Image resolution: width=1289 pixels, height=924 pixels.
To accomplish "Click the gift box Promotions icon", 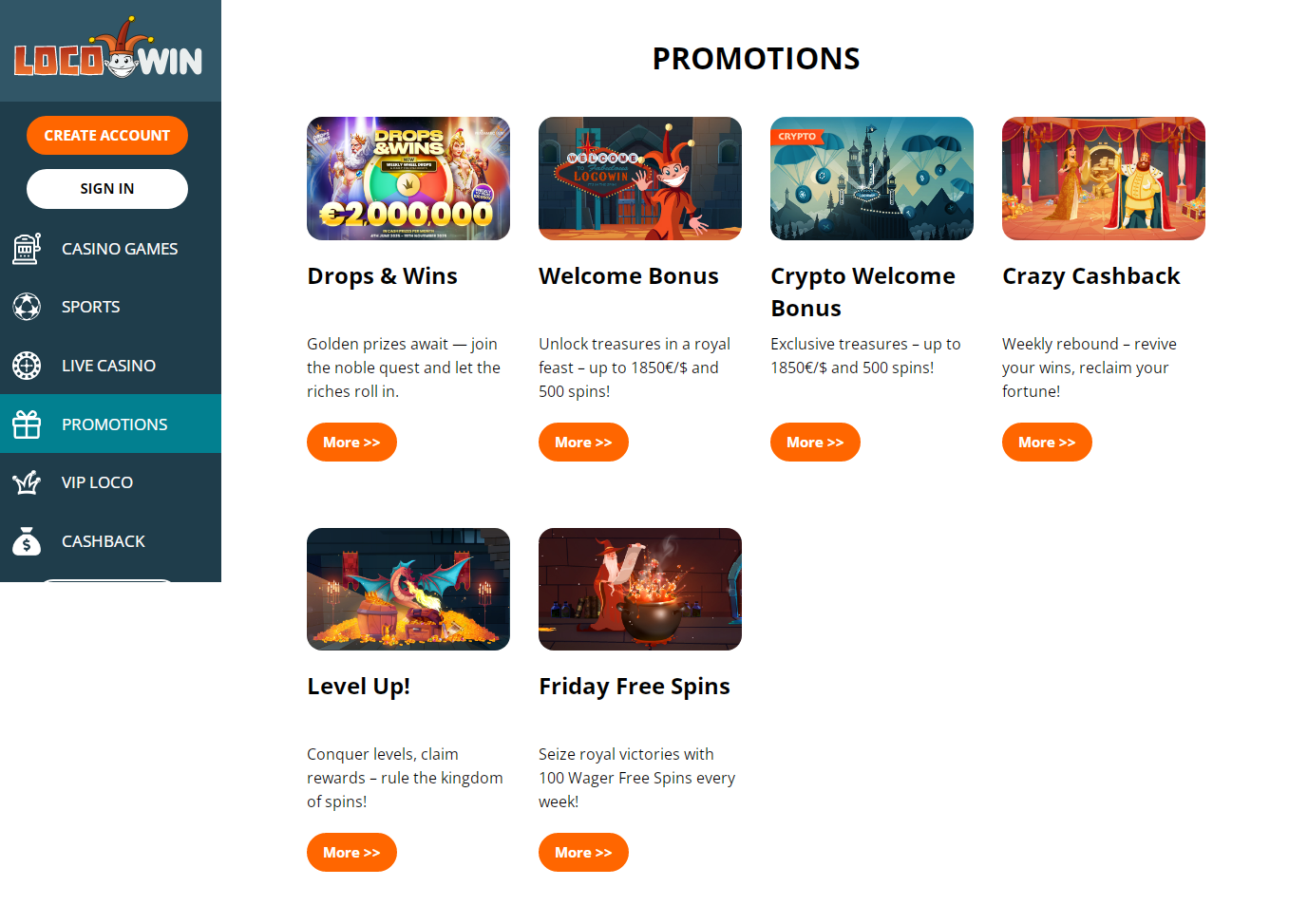I will pyautogui.click(x=27, y=424).
